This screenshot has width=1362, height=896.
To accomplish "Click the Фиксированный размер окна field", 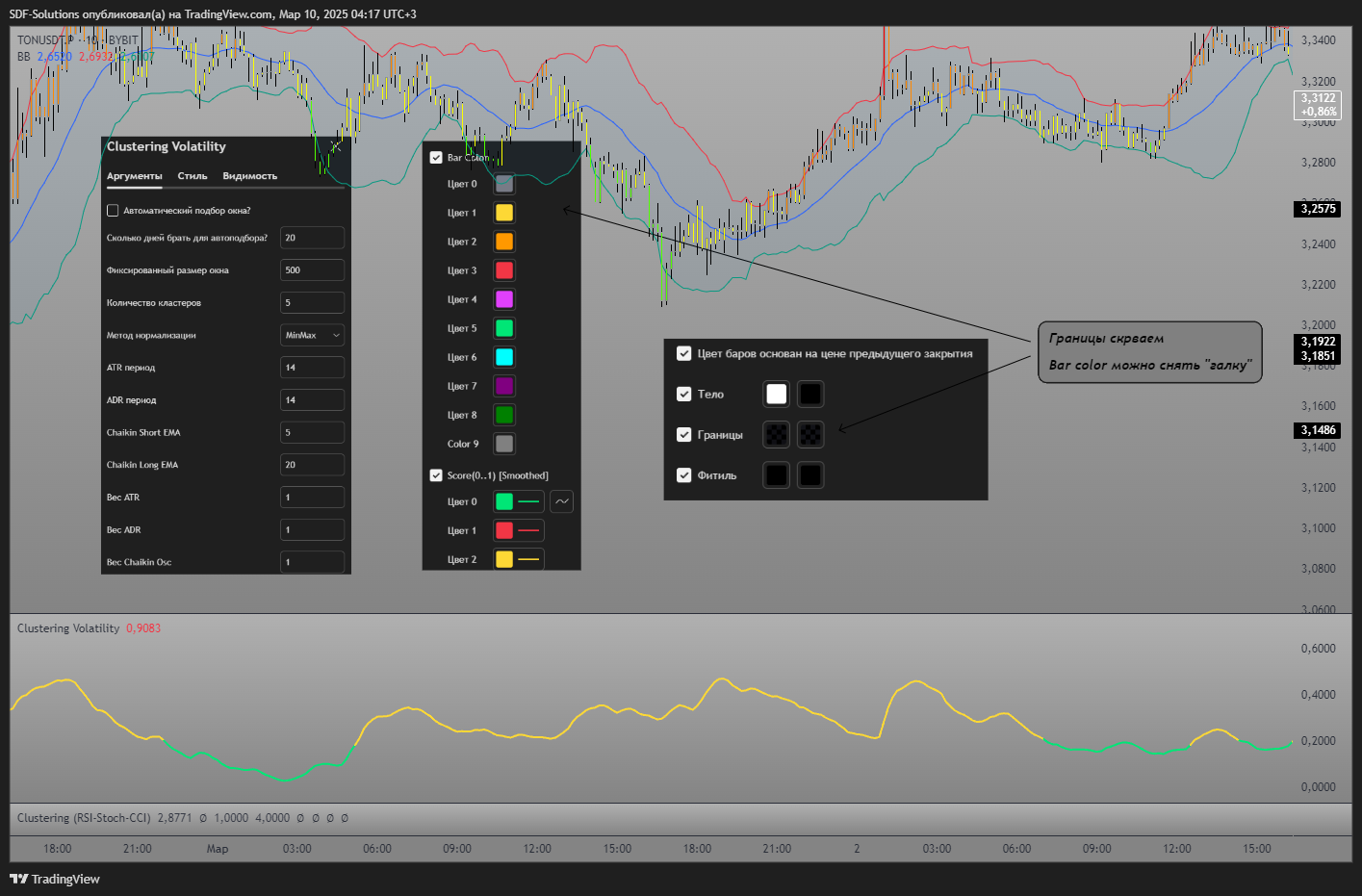I will [312, 270].
